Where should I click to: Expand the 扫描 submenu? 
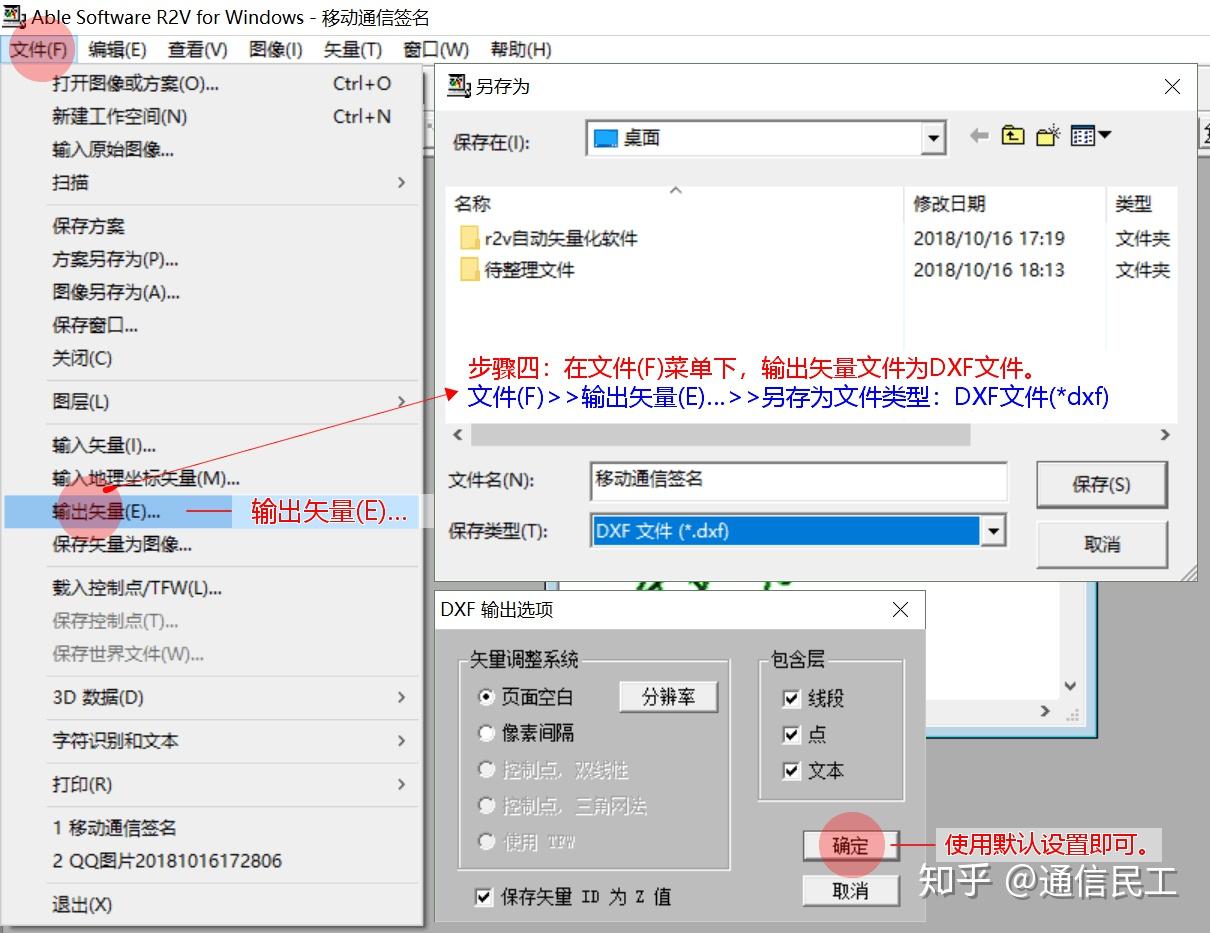point(401,182)
